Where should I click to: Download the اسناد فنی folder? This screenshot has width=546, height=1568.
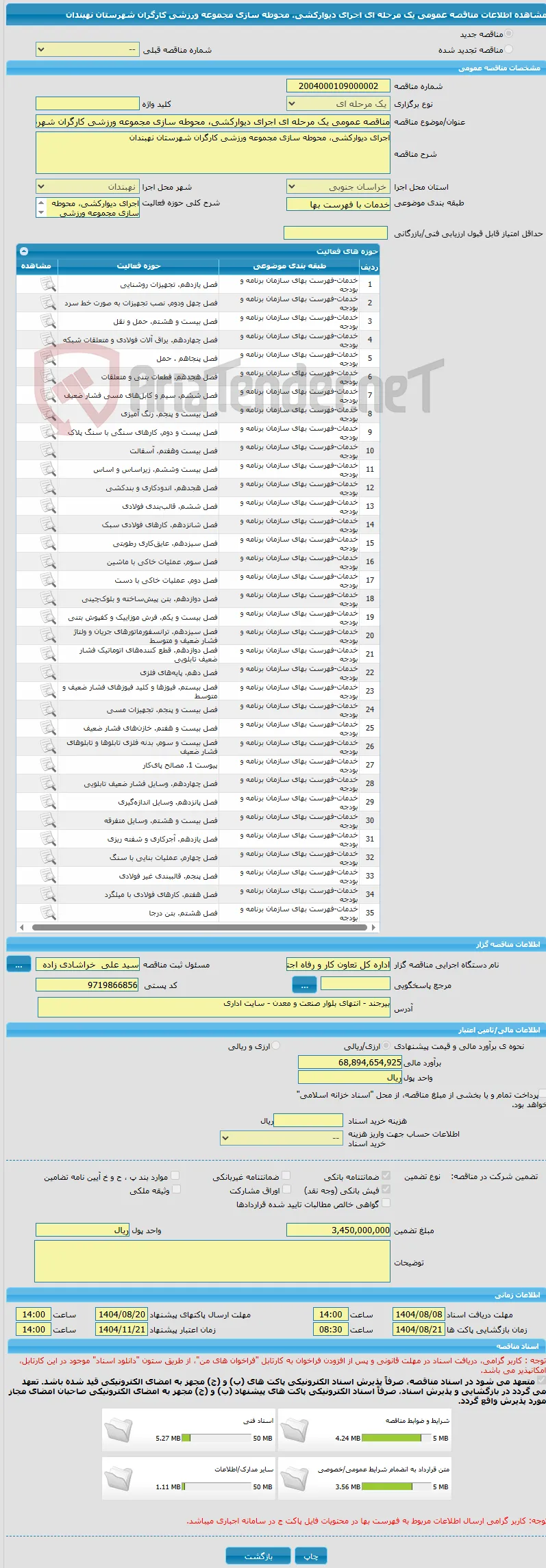[118, 1429]
